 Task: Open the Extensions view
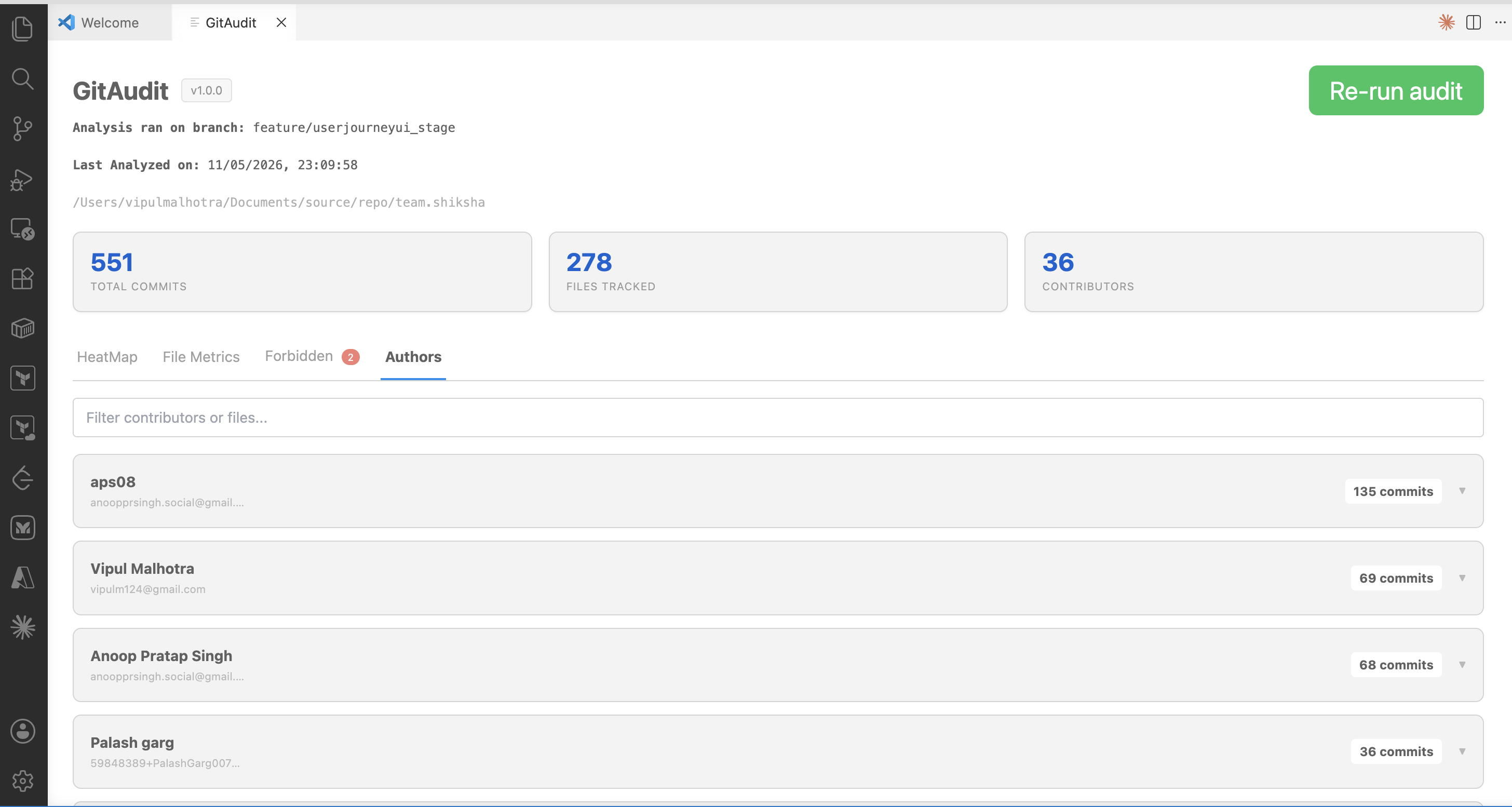(x=22, y=278)
